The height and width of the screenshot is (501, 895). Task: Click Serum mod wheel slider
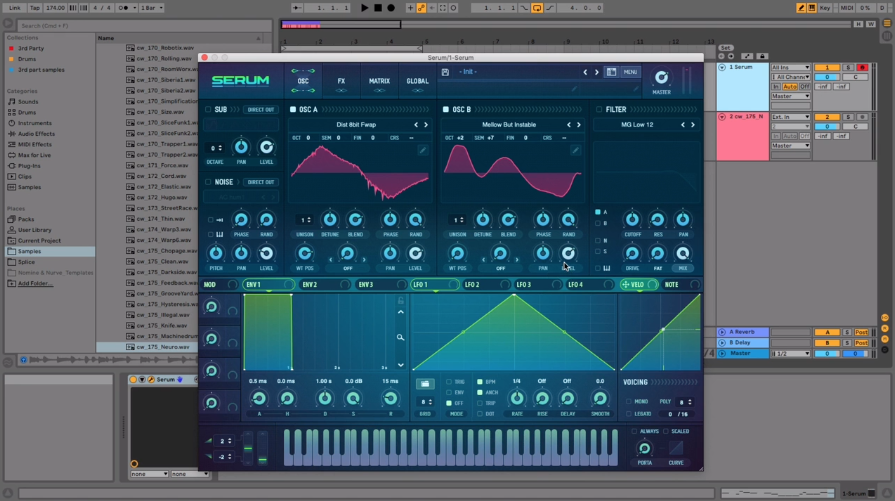tap(263, 449)
